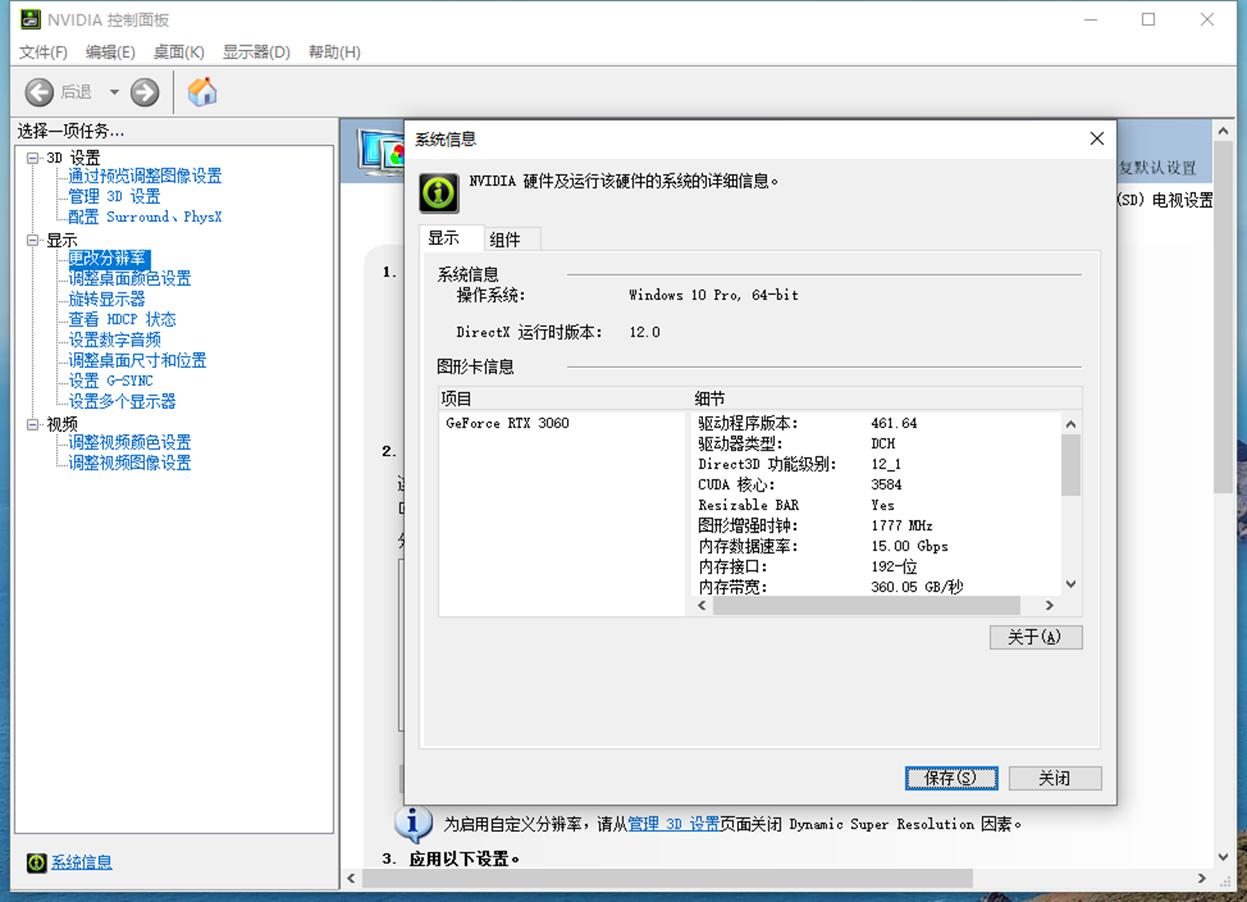Open the back history dropdown arrow

[114, 92]
